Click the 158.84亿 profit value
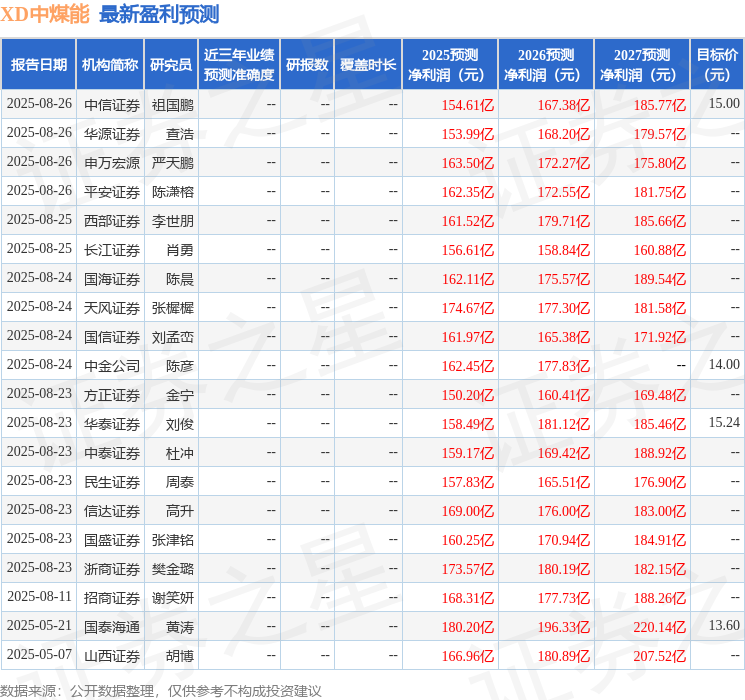745x700 pixels. (564, 250)
